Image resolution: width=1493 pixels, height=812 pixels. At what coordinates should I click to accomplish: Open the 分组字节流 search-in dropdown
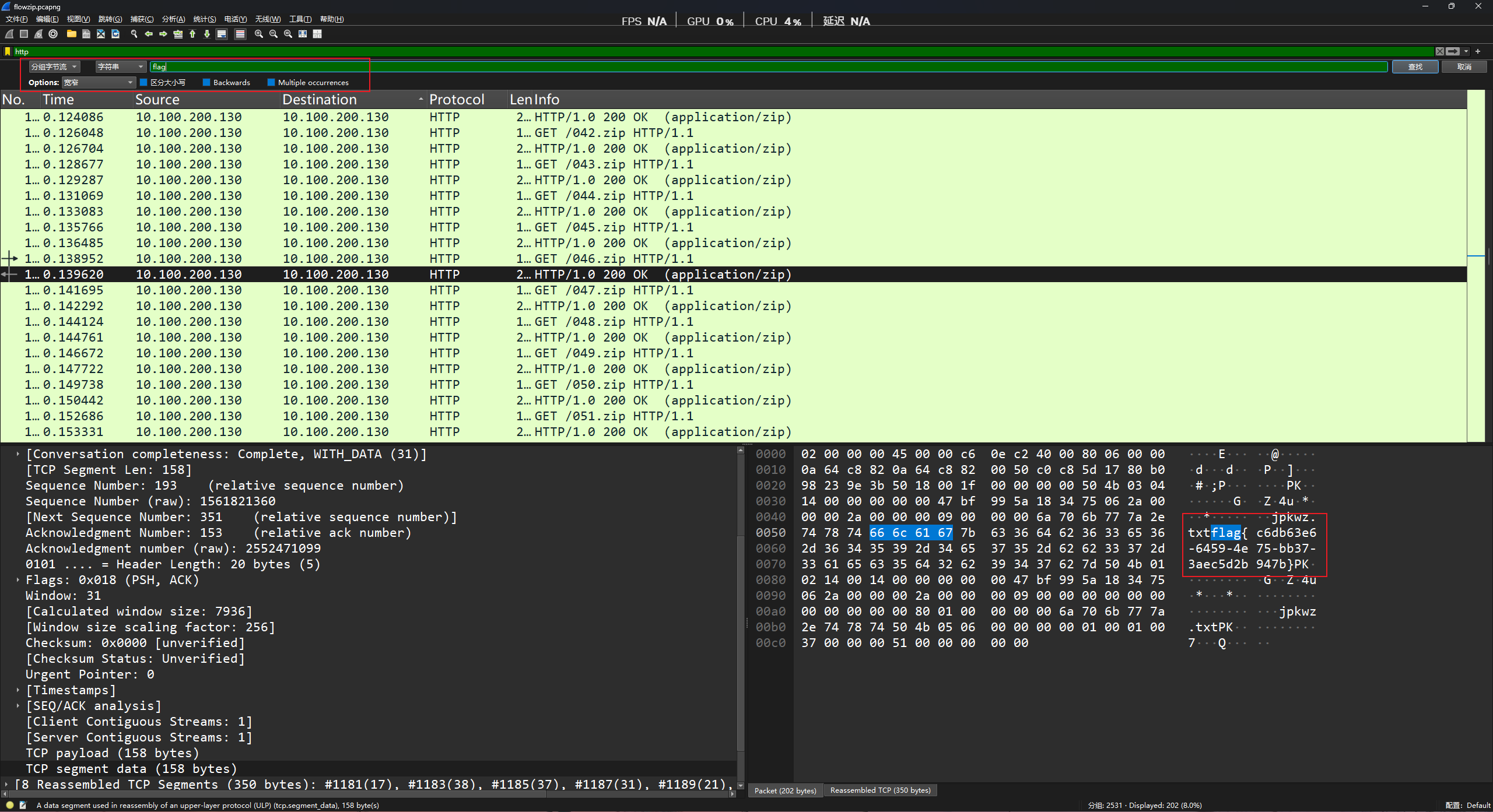pyautogui.click(x=54, y=67)
